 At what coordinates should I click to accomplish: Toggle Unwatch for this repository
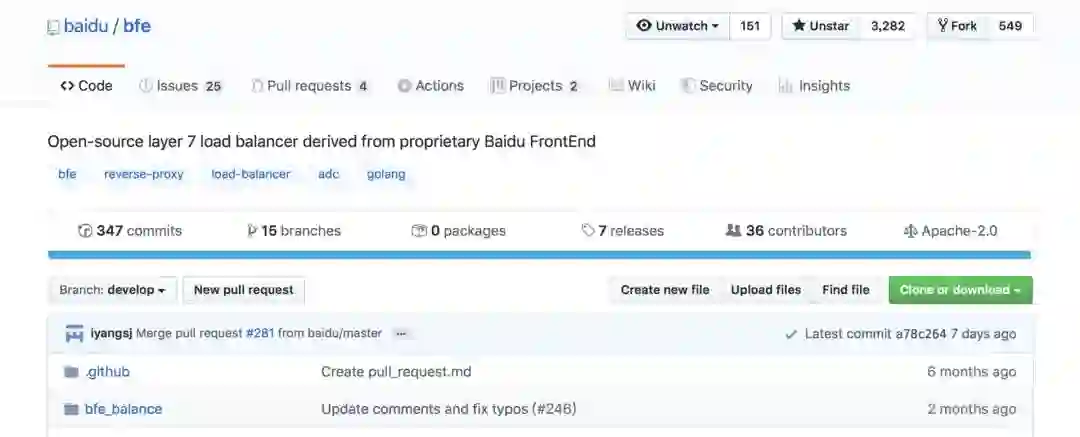click(678, 26)
